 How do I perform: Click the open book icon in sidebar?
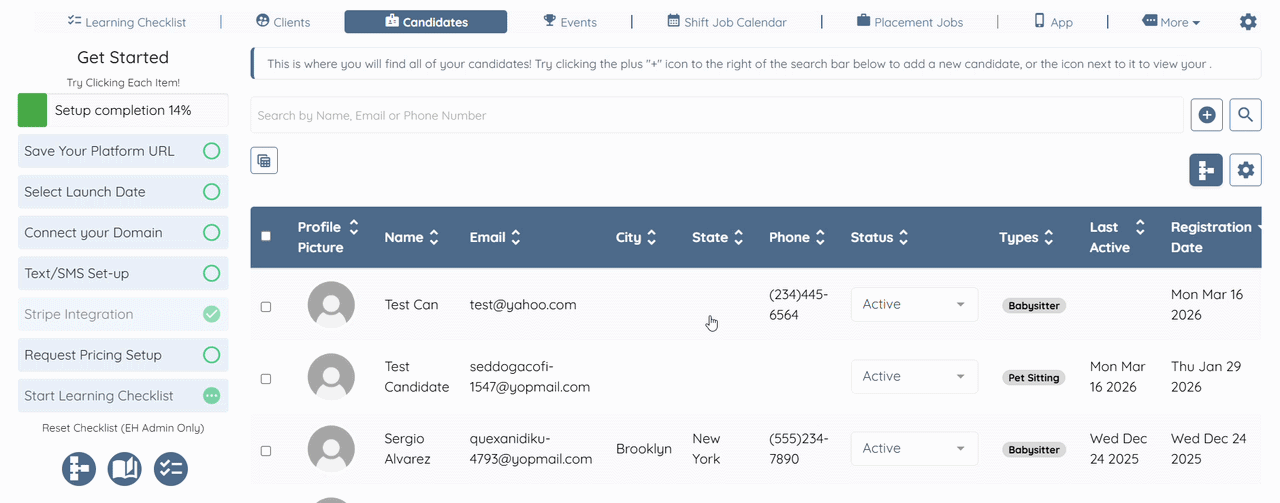click(x=125, y=469)
